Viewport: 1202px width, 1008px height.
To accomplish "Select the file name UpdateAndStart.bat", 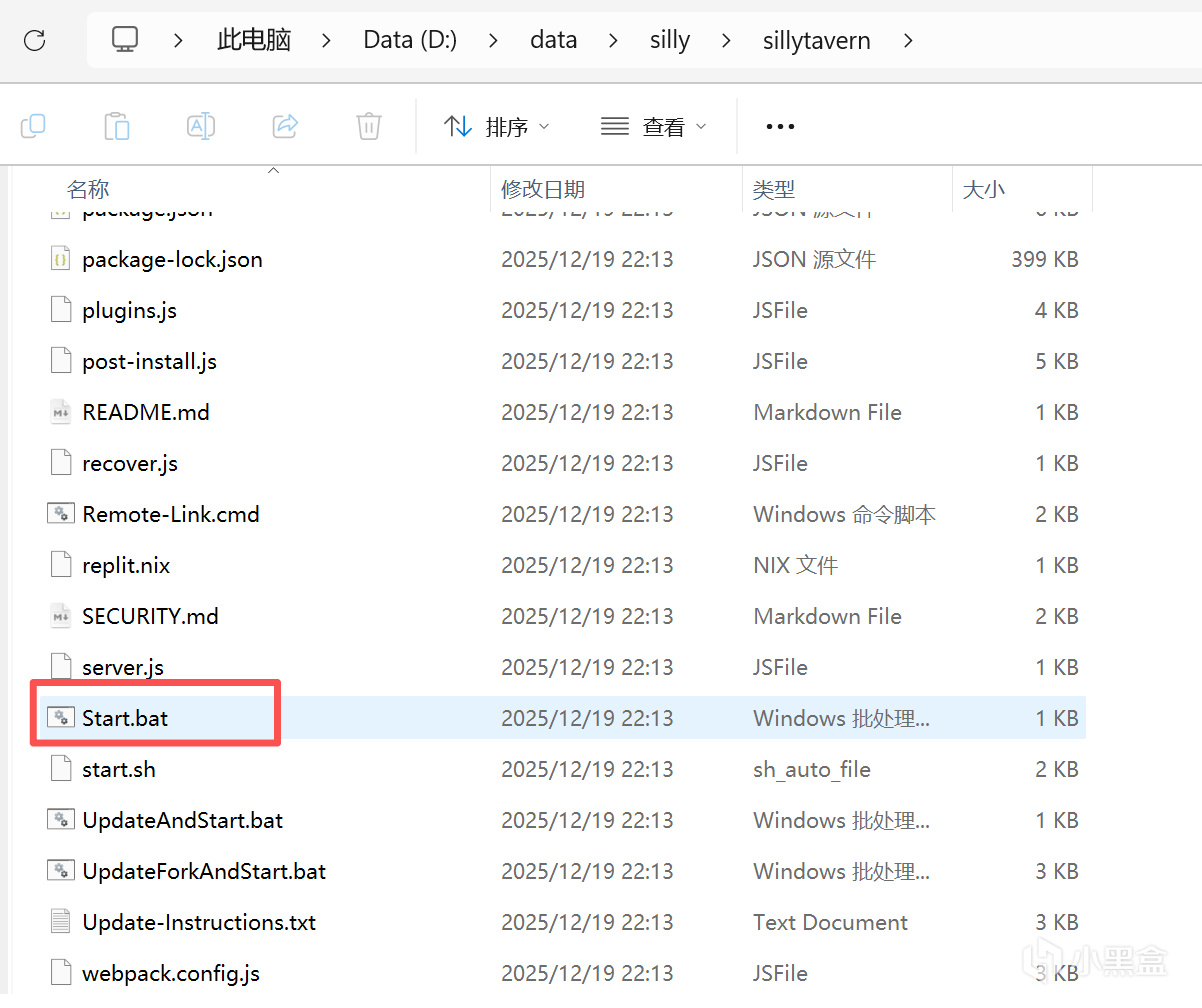I will [183, 820].
